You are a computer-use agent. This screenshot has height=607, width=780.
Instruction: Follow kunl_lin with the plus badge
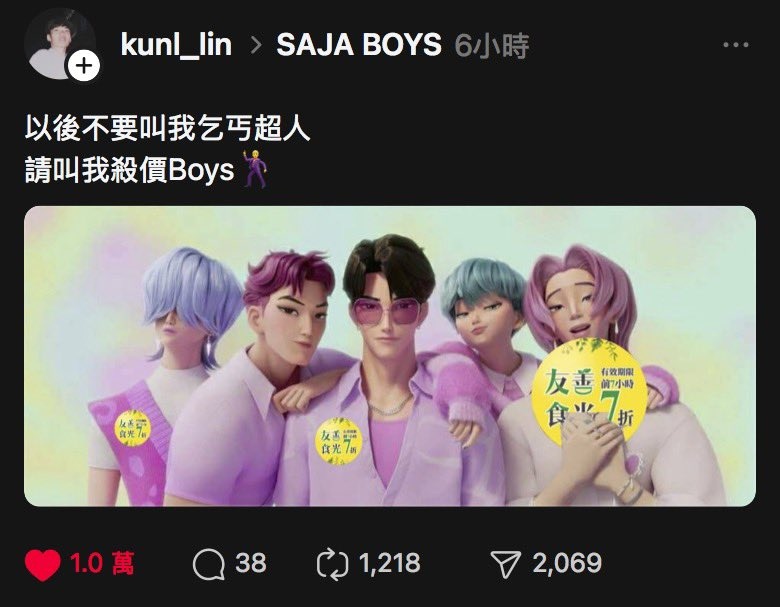click(x=84, y=66)
